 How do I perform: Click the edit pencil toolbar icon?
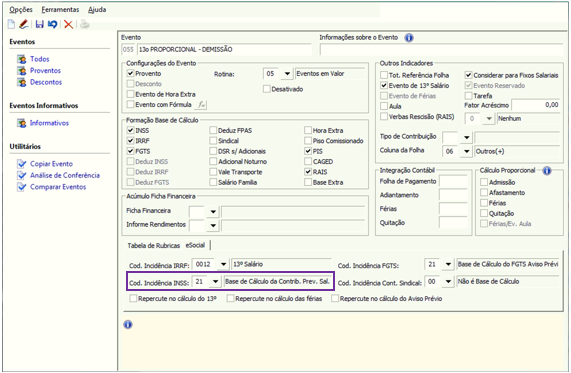tap(24, 24)
